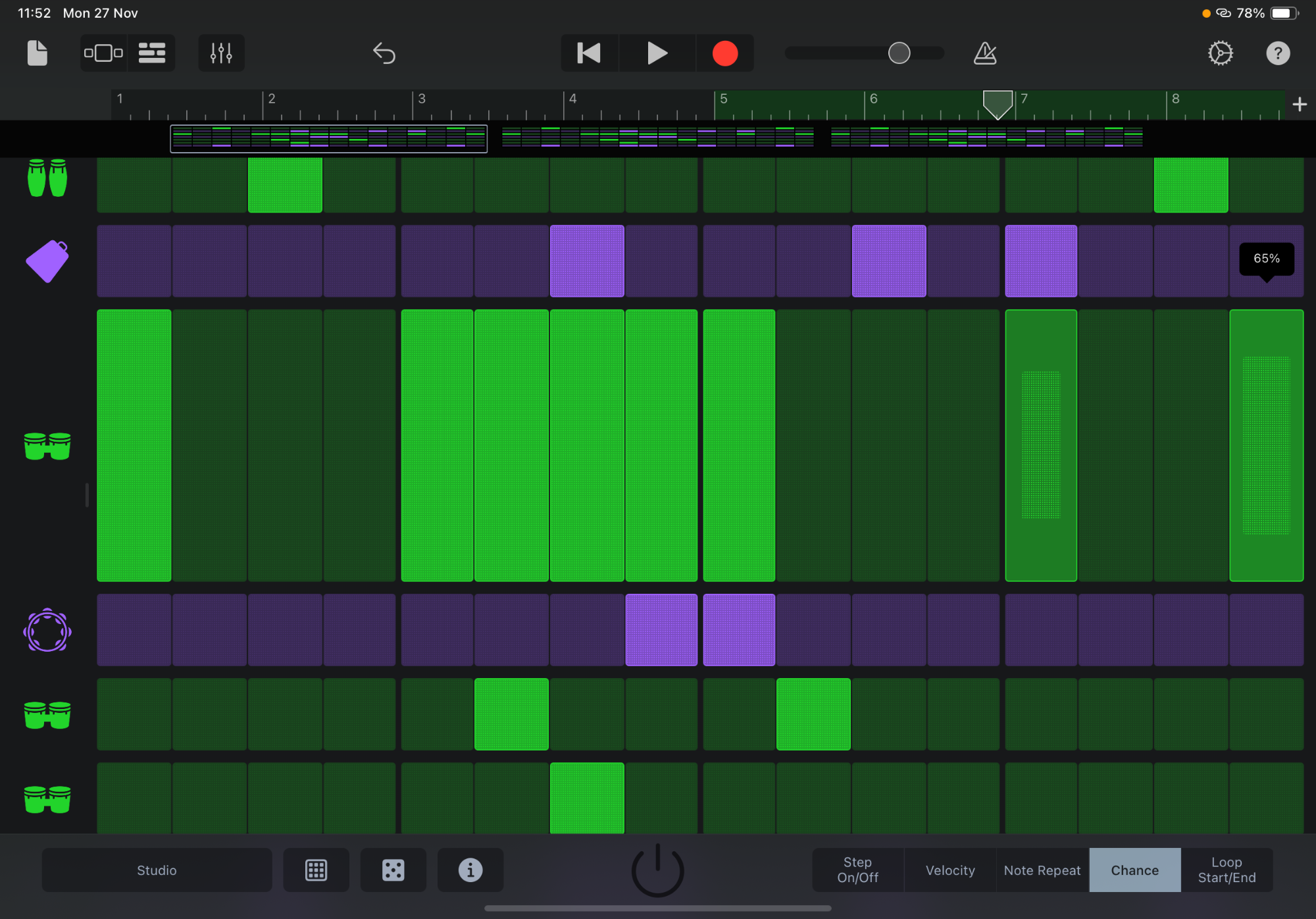Open Studio kit selector
The image size is (1316, 919).
(x=157, y=870)
